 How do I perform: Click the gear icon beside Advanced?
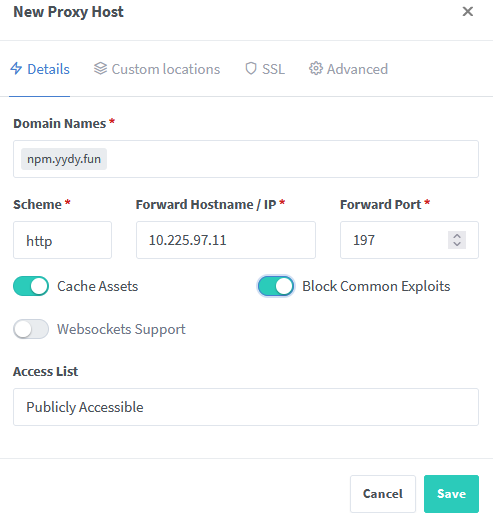point(316,69)
